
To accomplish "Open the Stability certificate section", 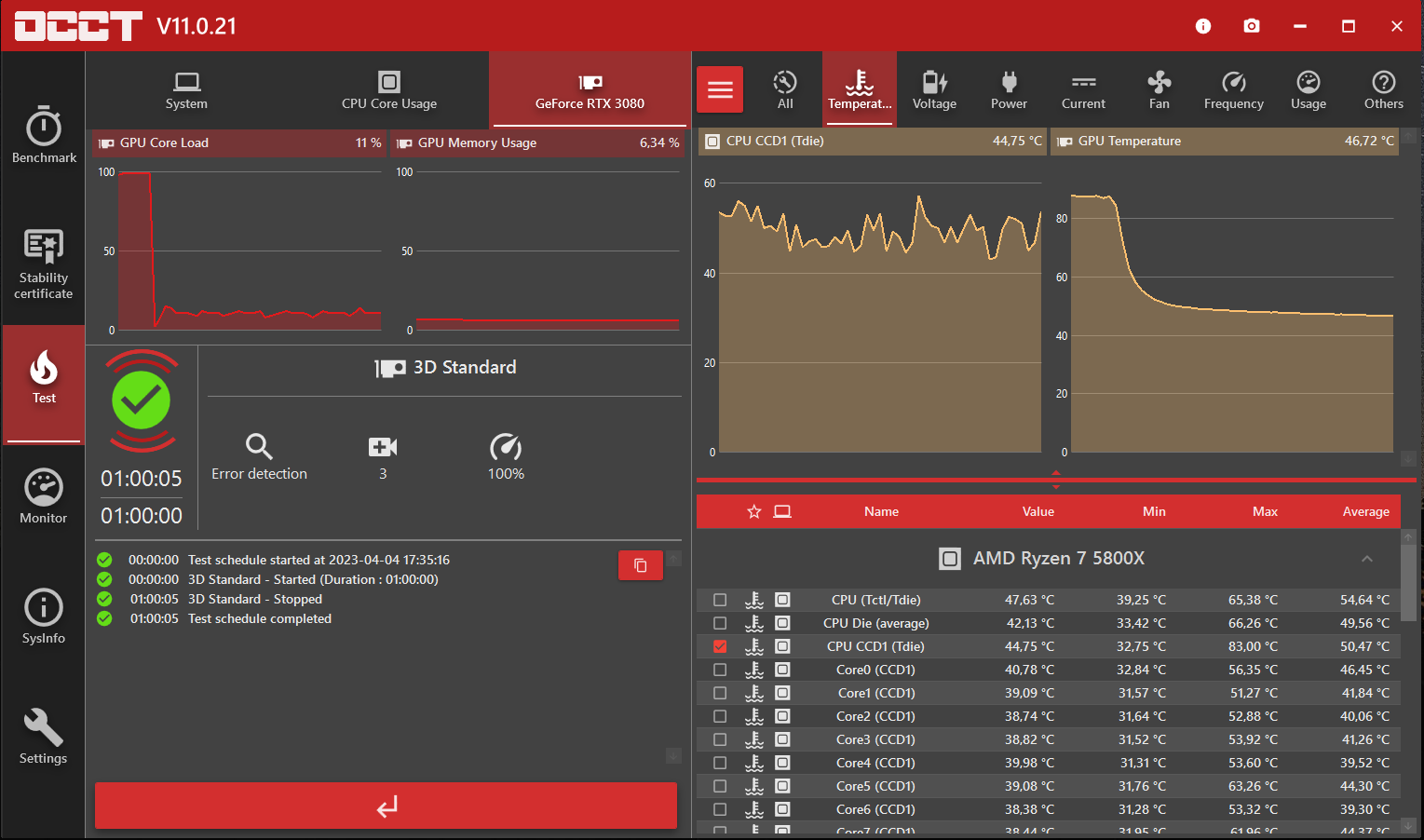I will [44, 264].
